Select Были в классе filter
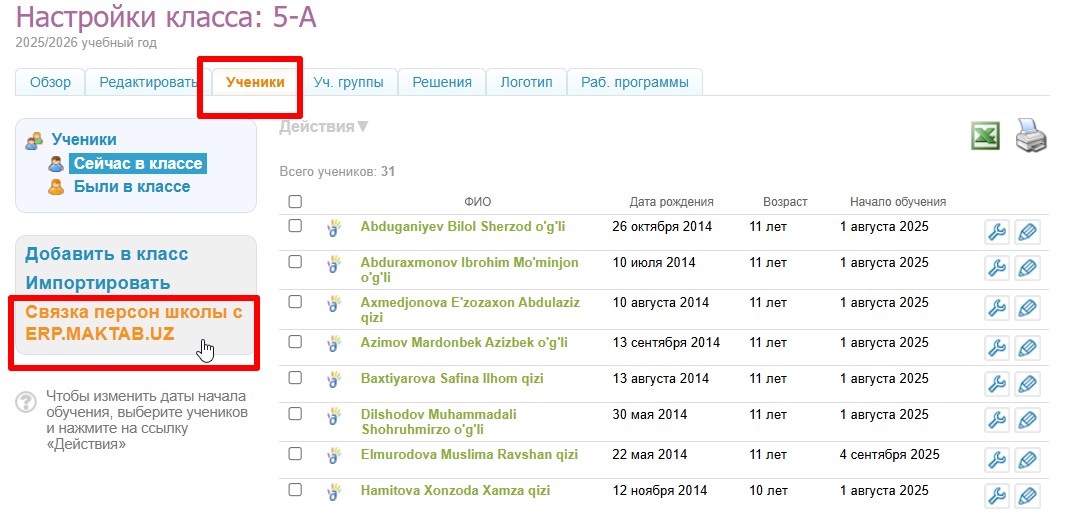Screen dimensions: 1082x513 click(x=132, y=186)
